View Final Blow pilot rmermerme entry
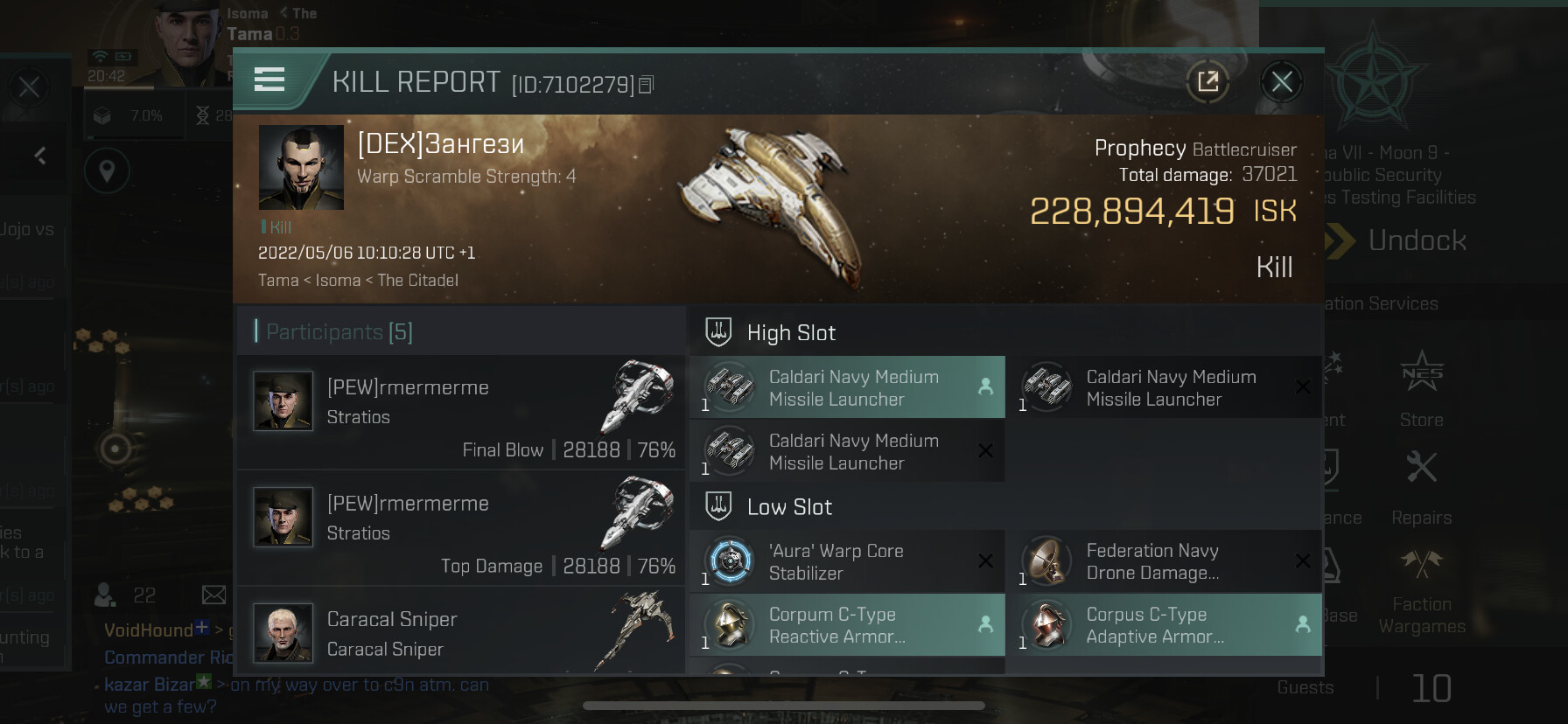Viewport: 1568px width, 724px height. tap(461, 413)
